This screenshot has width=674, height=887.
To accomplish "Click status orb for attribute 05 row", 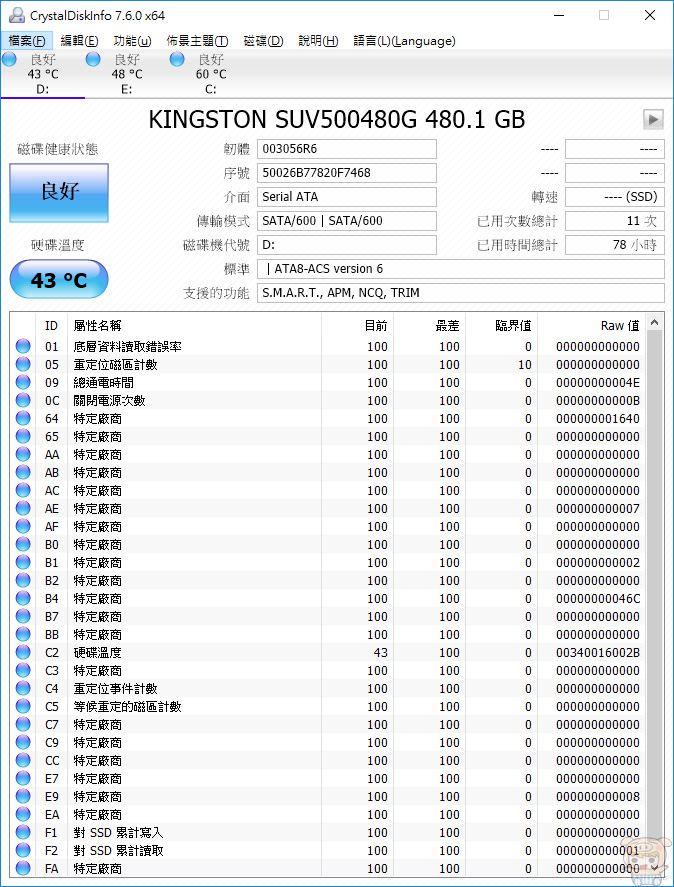I will pyautogui.click(x=23, y=364).
